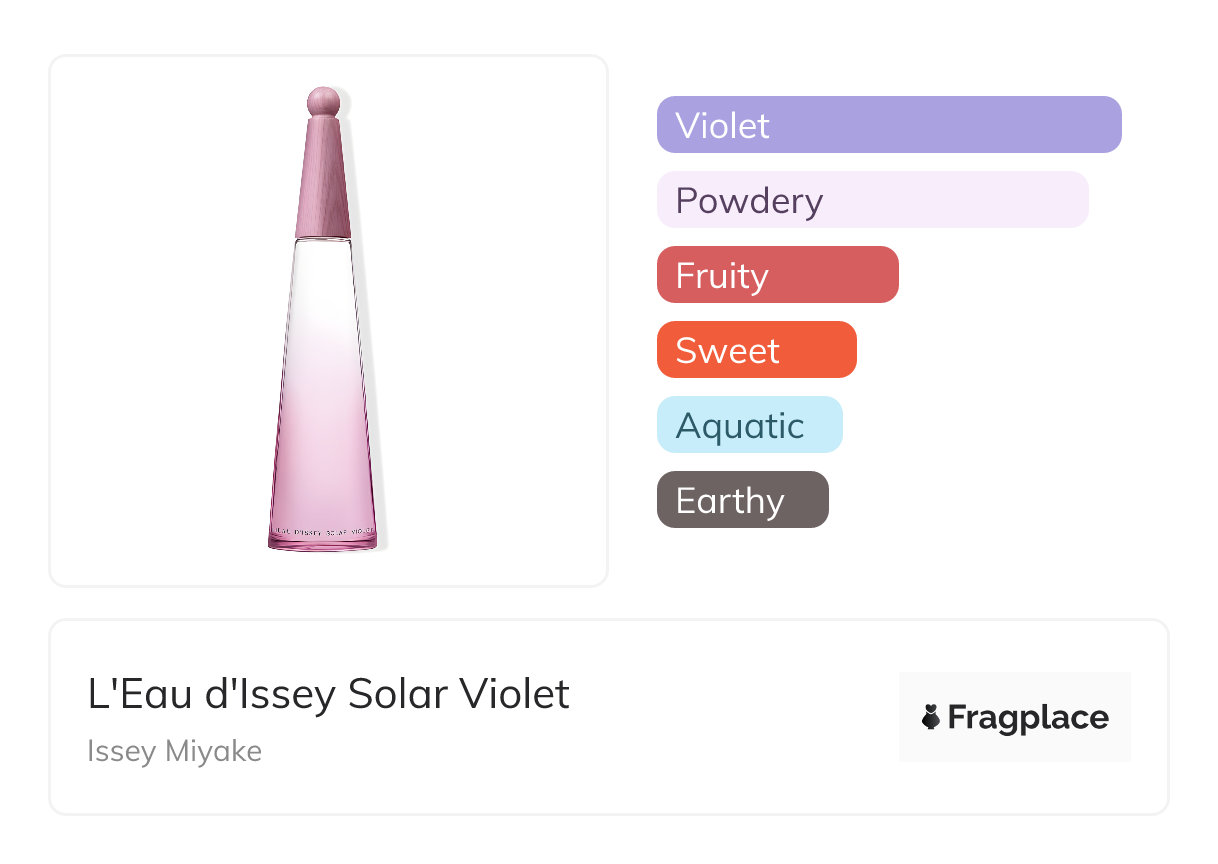The width and height of the screenshot is (1218, 864).
Task: Select the Violet accord bar
Action: coord(888,125)
